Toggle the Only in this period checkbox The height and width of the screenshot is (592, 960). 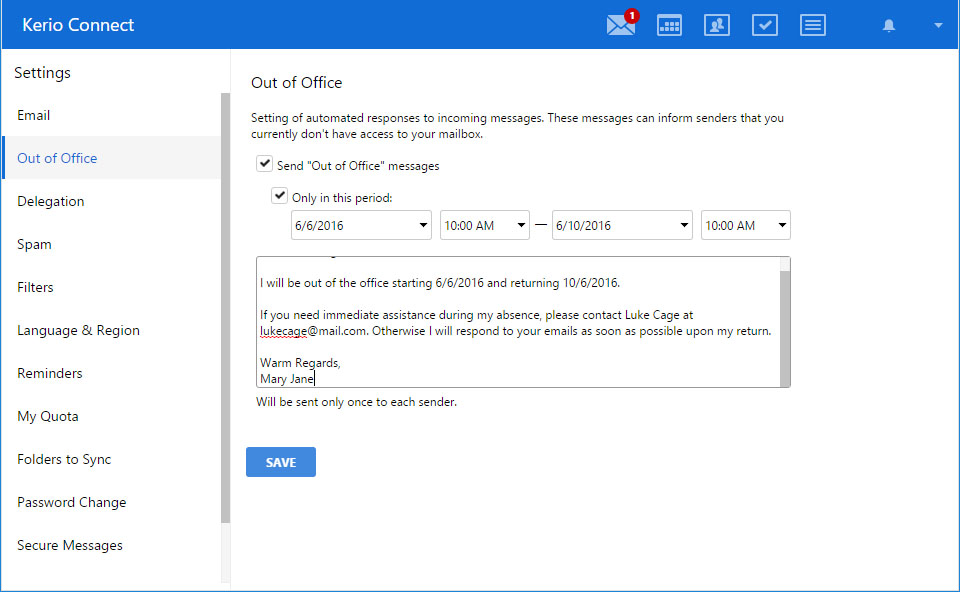pyautogui.click(x=279, y=196)
